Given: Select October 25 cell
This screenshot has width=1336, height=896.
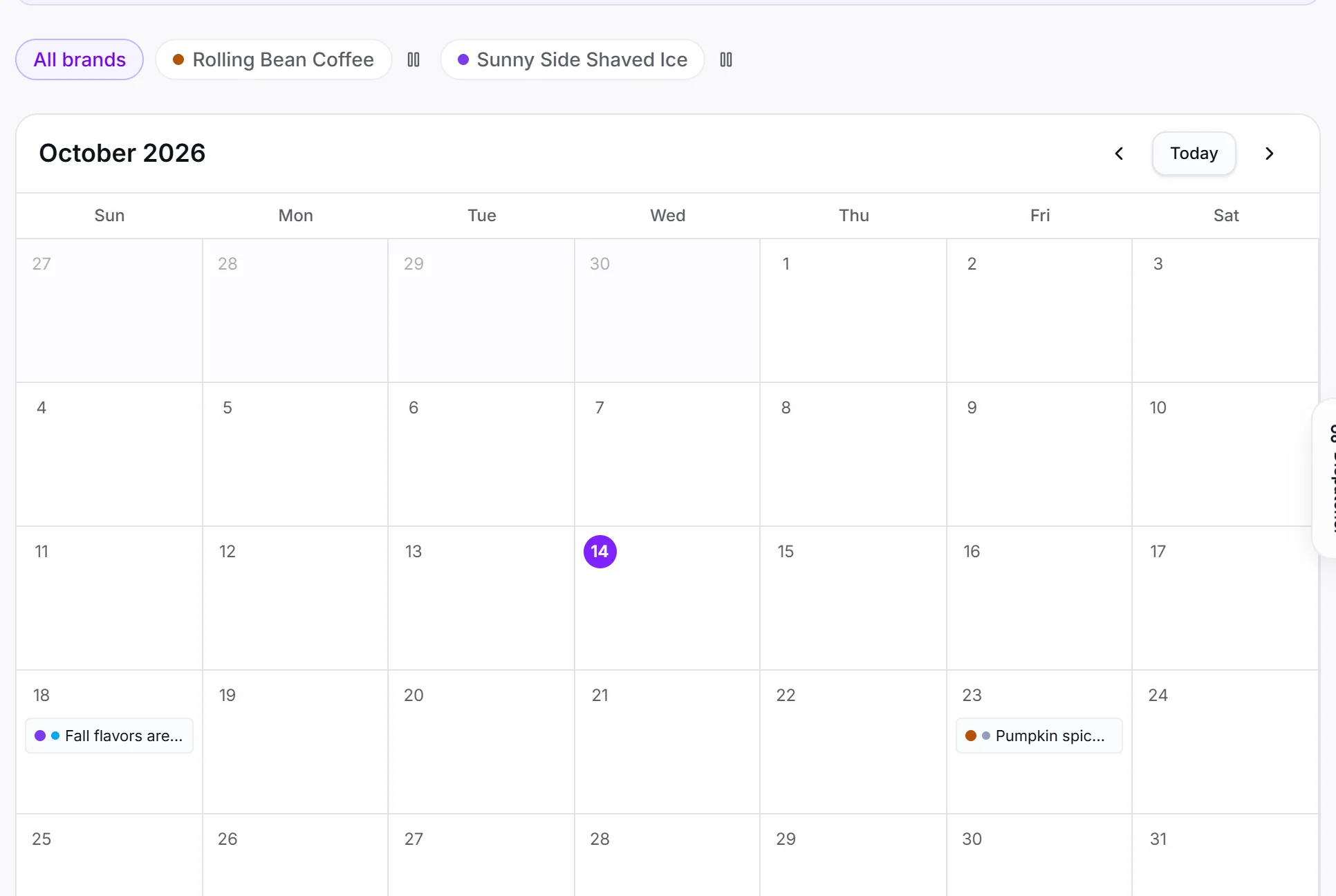Looking at the screenshot, I should click(109, 855).
